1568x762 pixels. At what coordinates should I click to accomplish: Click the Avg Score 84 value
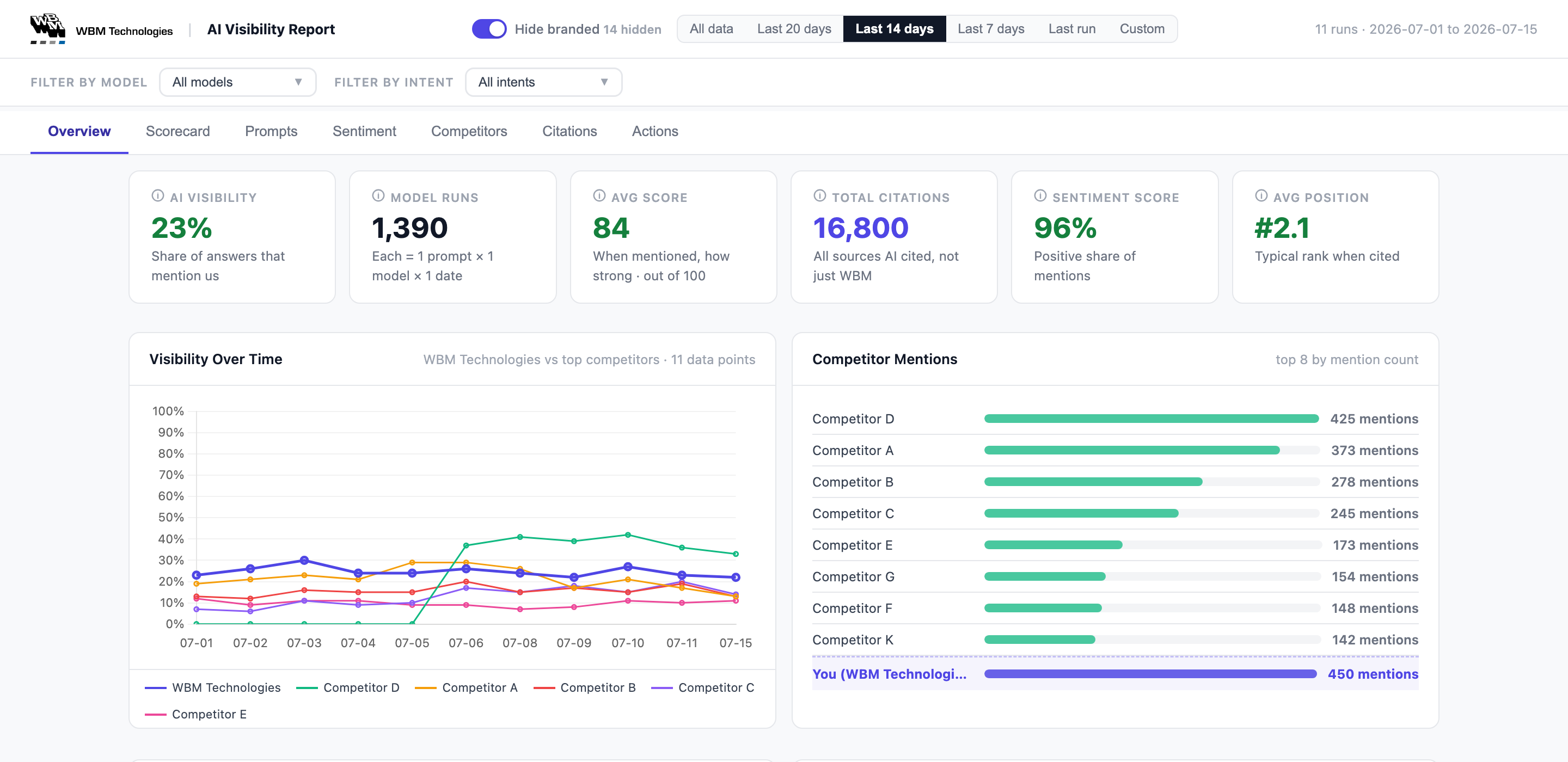click(x=611, y=228)
